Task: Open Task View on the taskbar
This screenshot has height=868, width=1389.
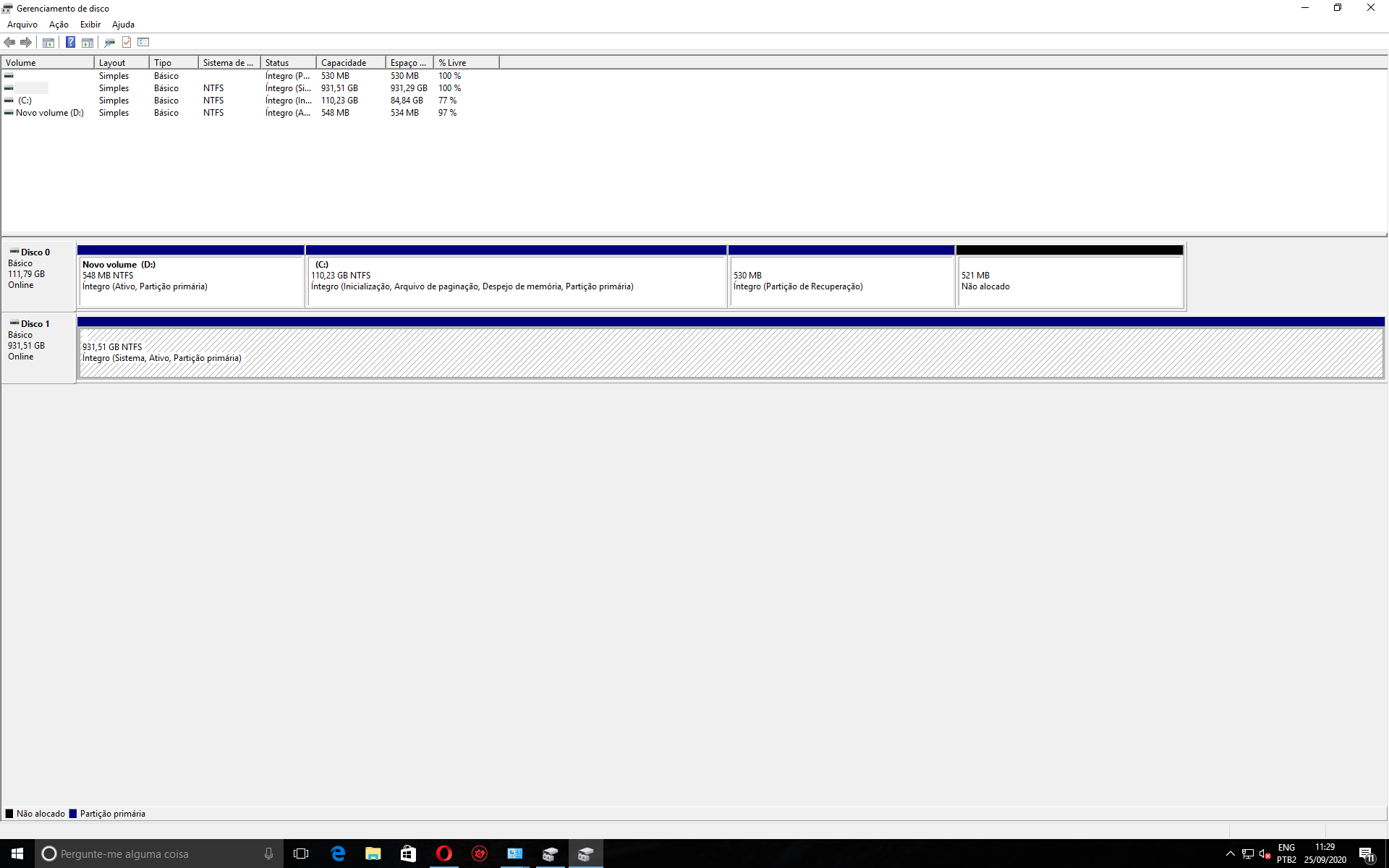Action: click(301, 854)
